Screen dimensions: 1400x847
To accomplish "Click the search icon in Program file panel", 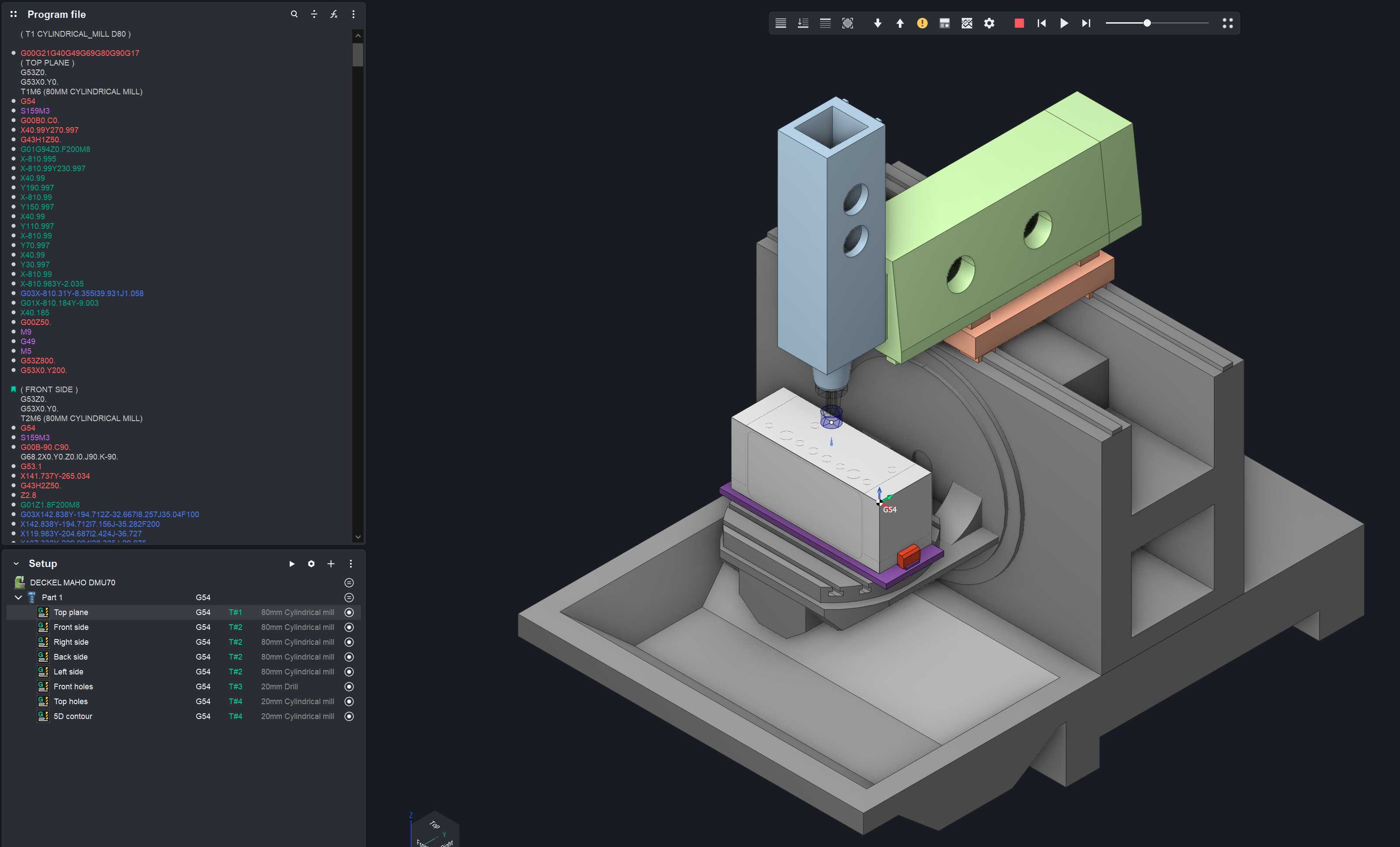I will click(294, 14).
